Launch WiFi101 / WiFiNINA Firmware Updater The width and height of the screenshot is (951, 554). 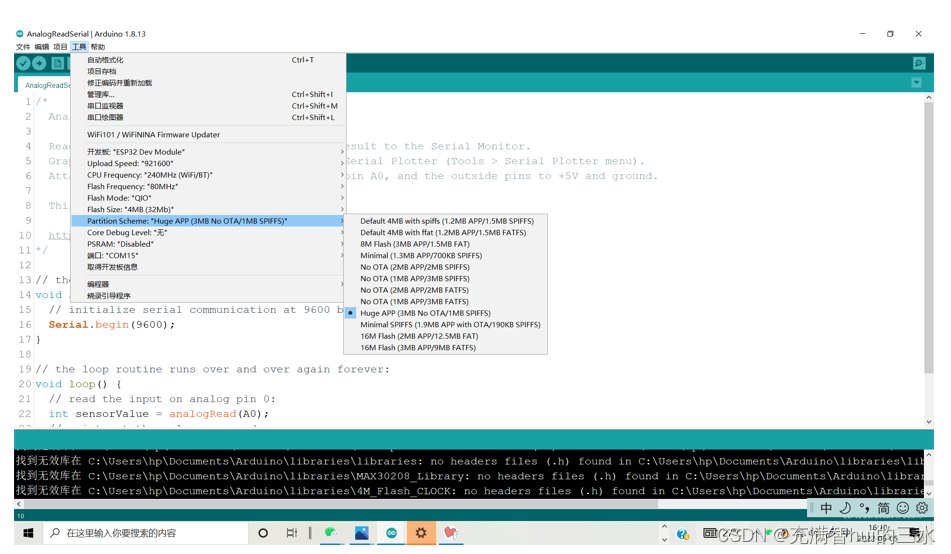pos(208,135)
